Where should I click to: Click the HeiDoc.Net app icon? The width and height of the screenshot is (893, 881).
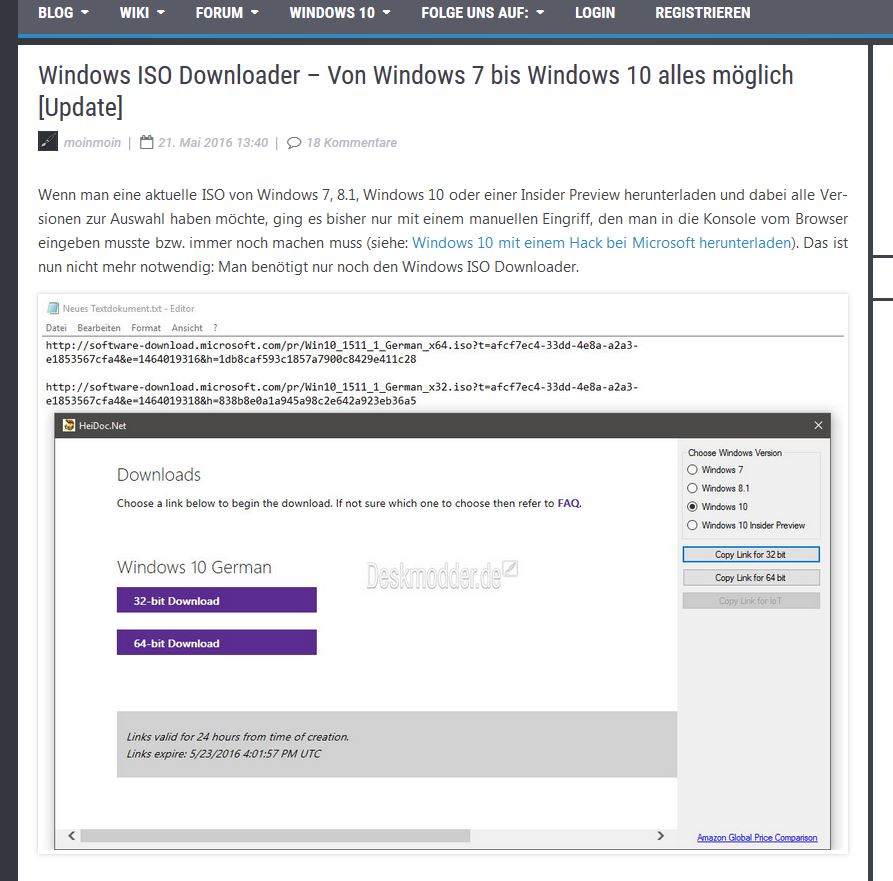point(69,425)
